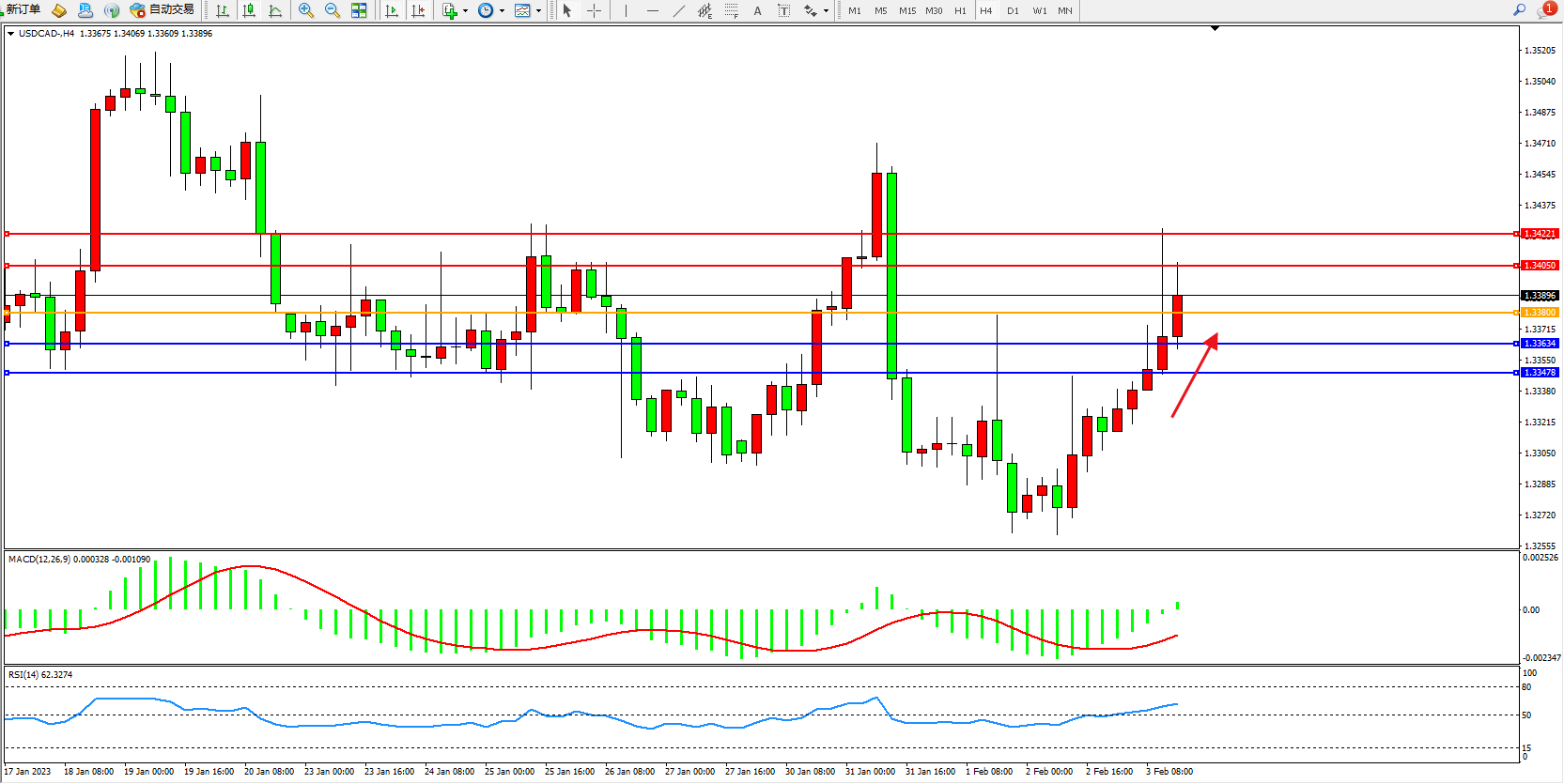Switch to the M15 timeframe
This screenshot has width=1564, height=784.
(x=906, y=10)
